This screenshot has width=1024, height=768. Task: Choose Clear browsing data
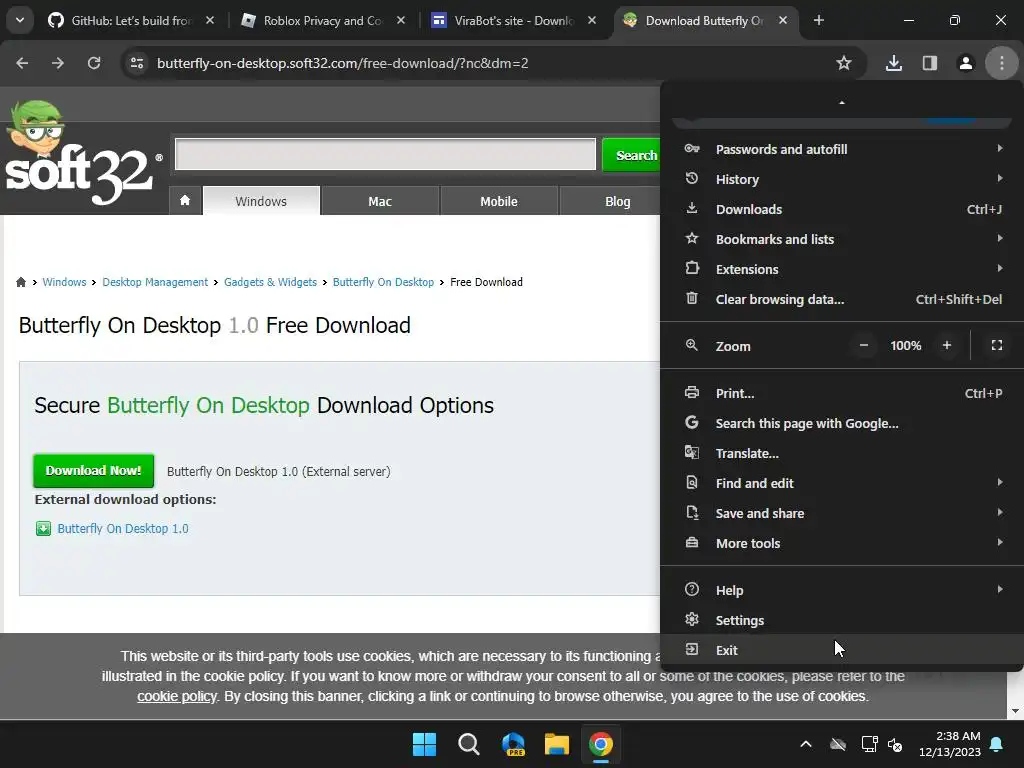point(842,299)
